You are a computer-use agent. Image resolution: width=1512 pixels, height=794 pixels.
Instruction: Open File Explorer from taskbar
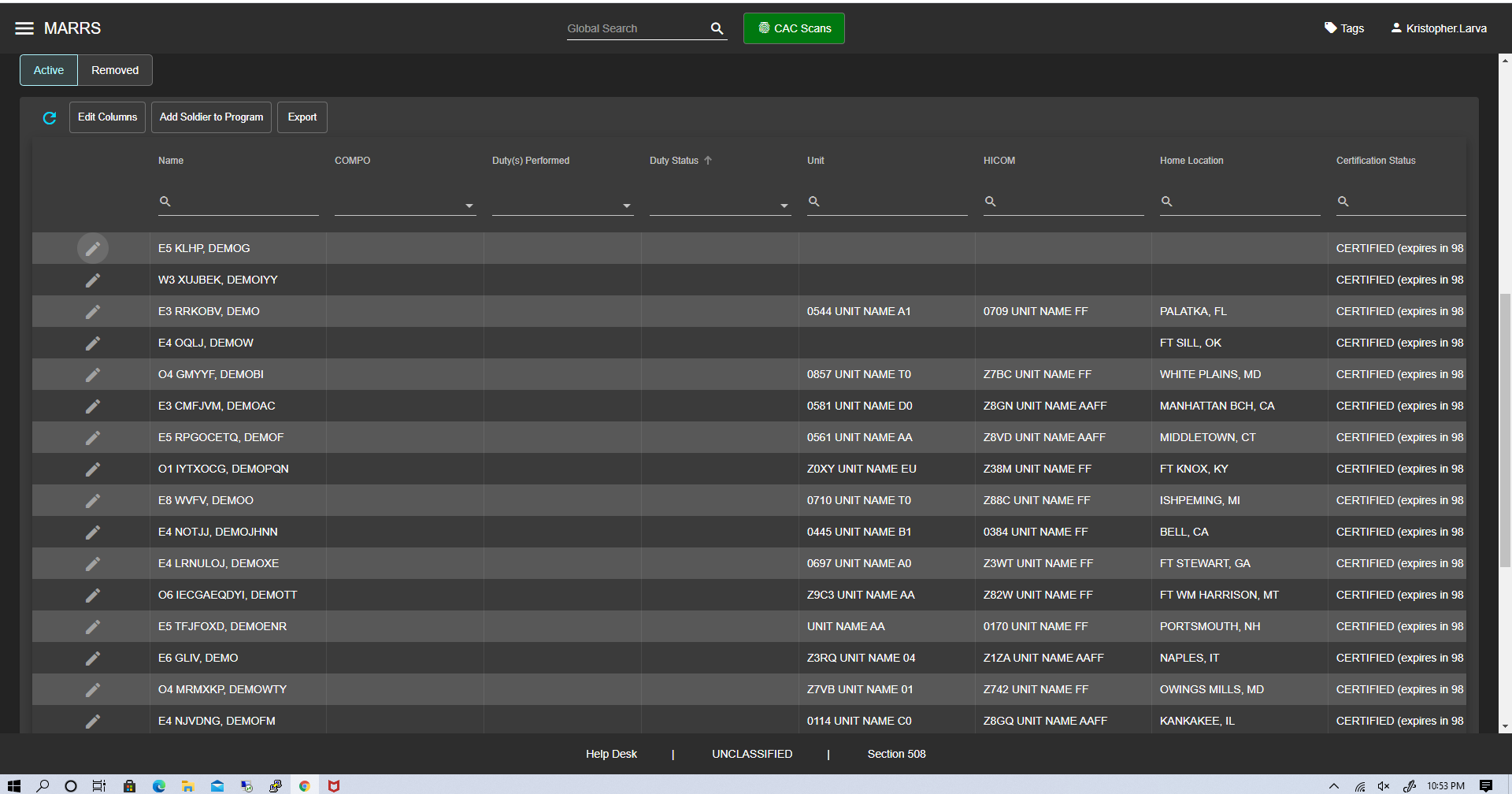click(x=187, y=785)
